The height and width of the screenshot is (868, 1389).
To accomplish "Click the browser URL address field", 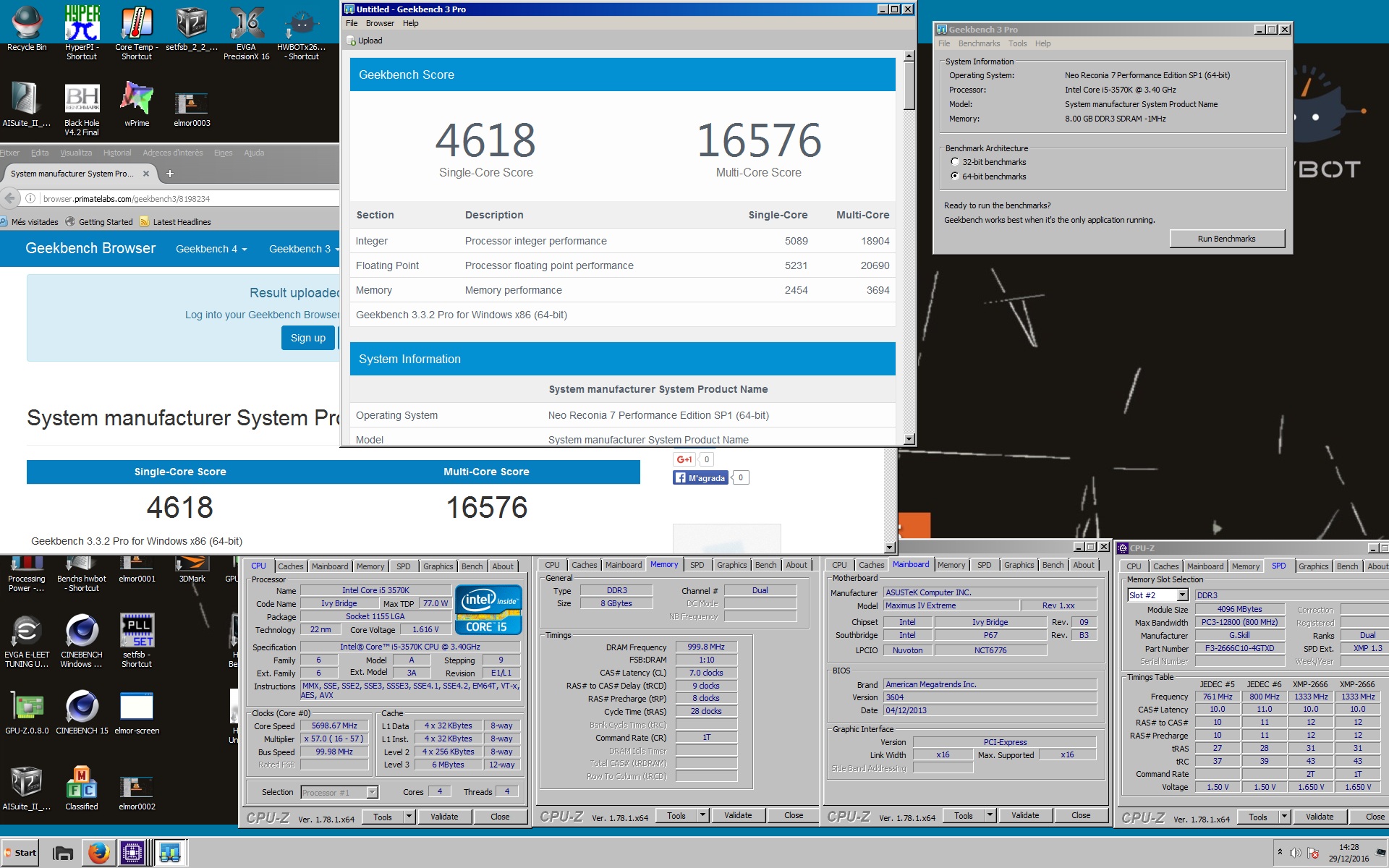I will (188, 199).
